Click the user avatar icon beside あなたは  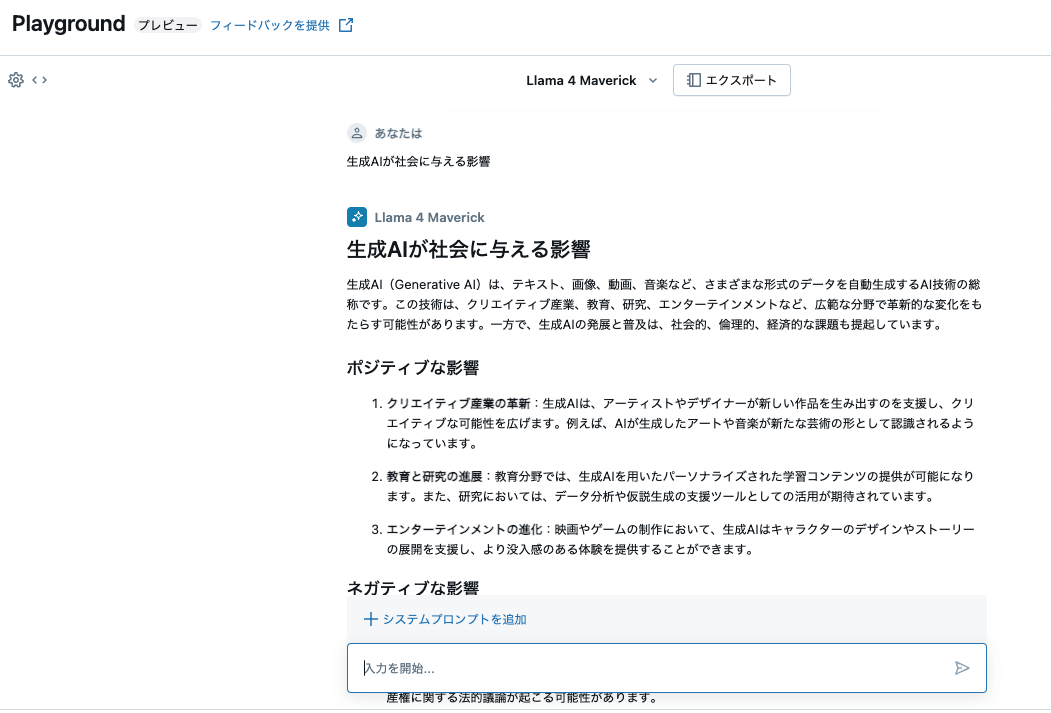point(357,132)
